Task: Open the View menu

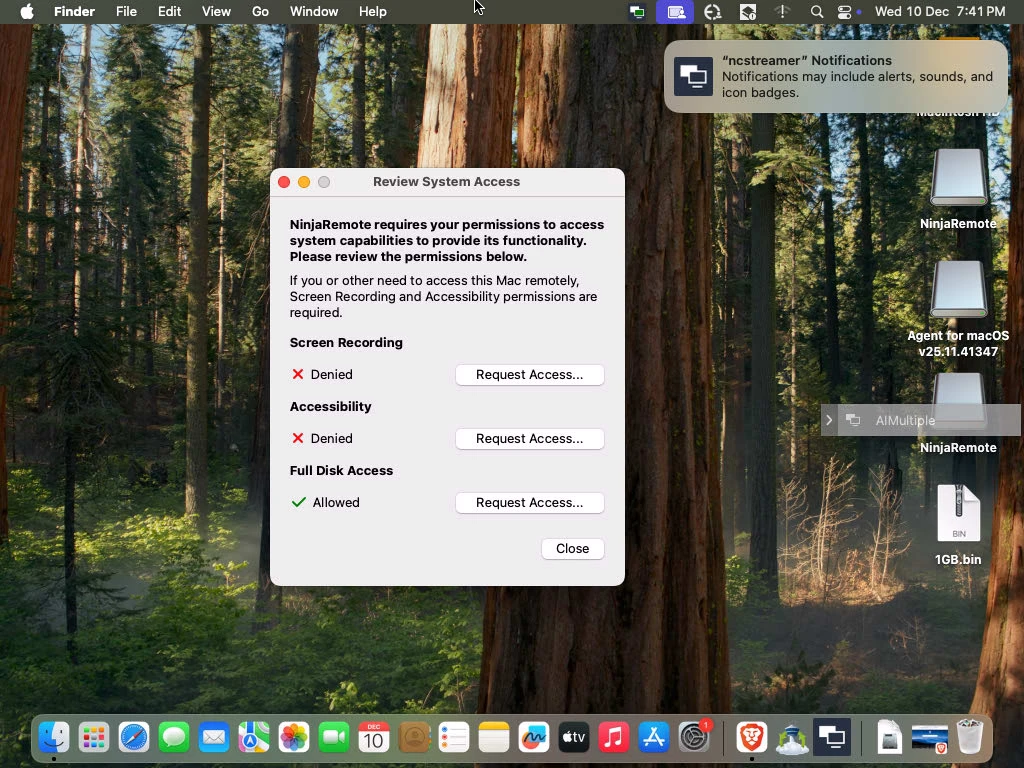Action: [x=216, y=12]
